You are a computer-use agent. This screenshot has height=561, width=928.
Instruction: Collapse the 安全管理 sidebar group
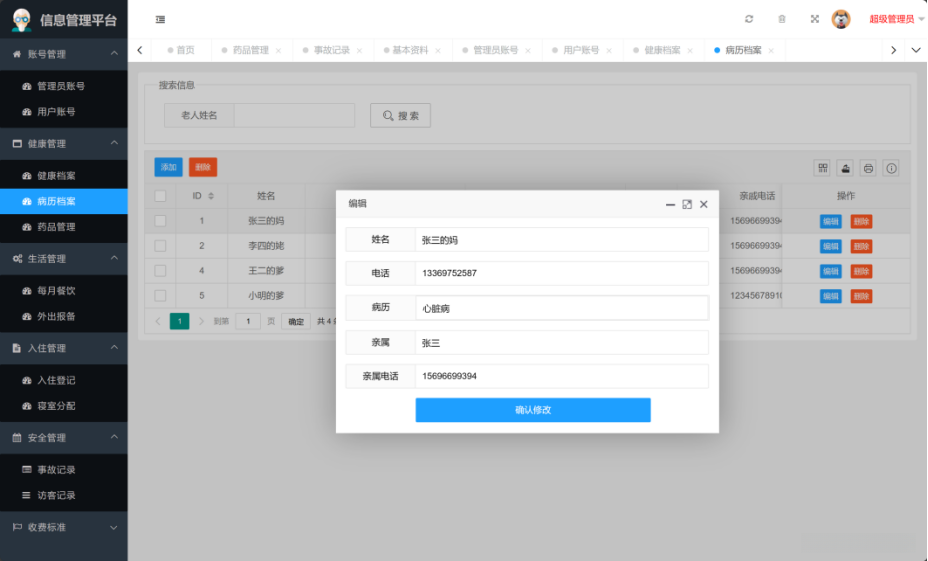(63, 438)
